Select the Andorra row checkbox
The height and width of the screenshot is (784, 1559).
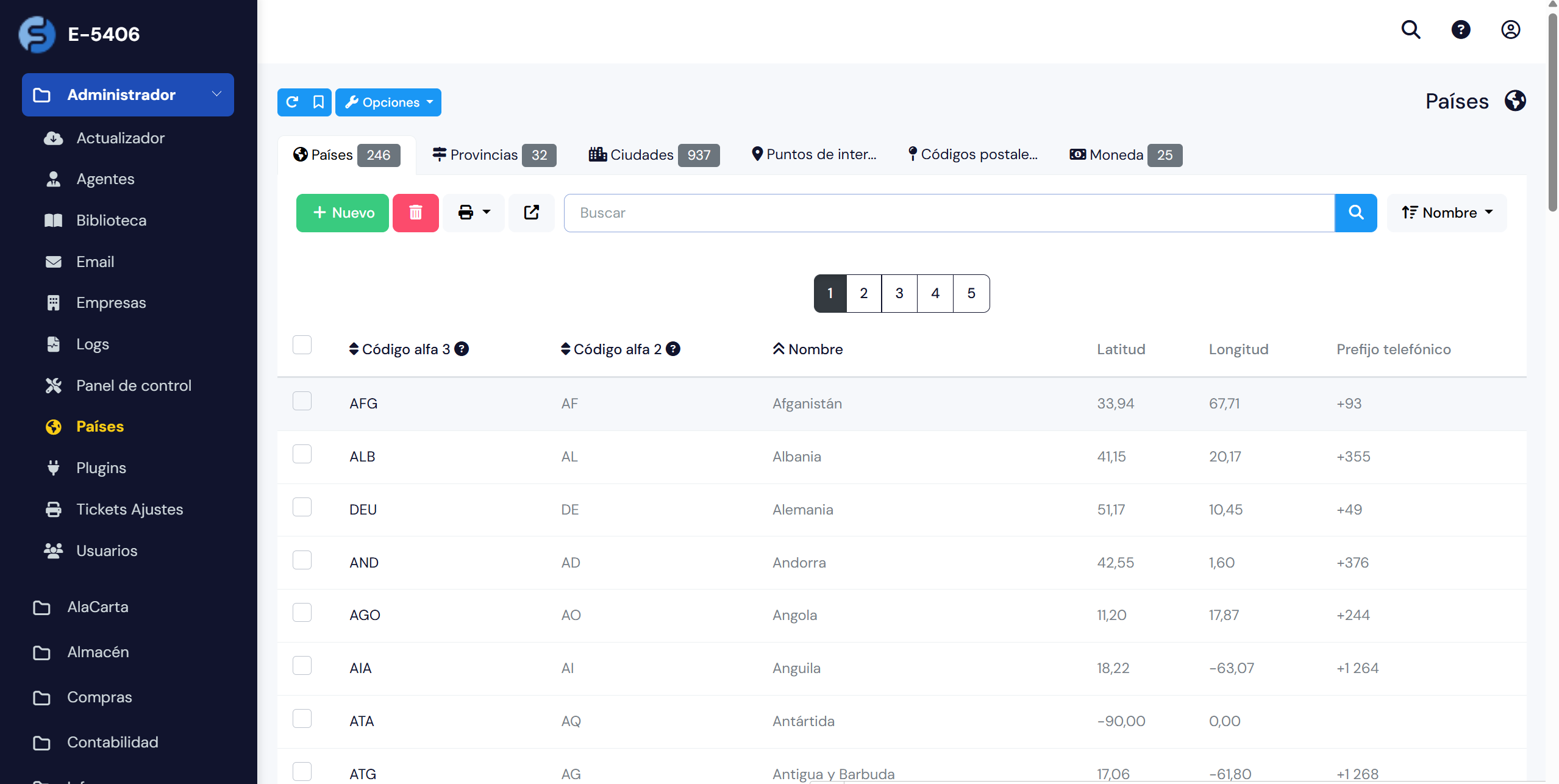click(x=302, y=560)
